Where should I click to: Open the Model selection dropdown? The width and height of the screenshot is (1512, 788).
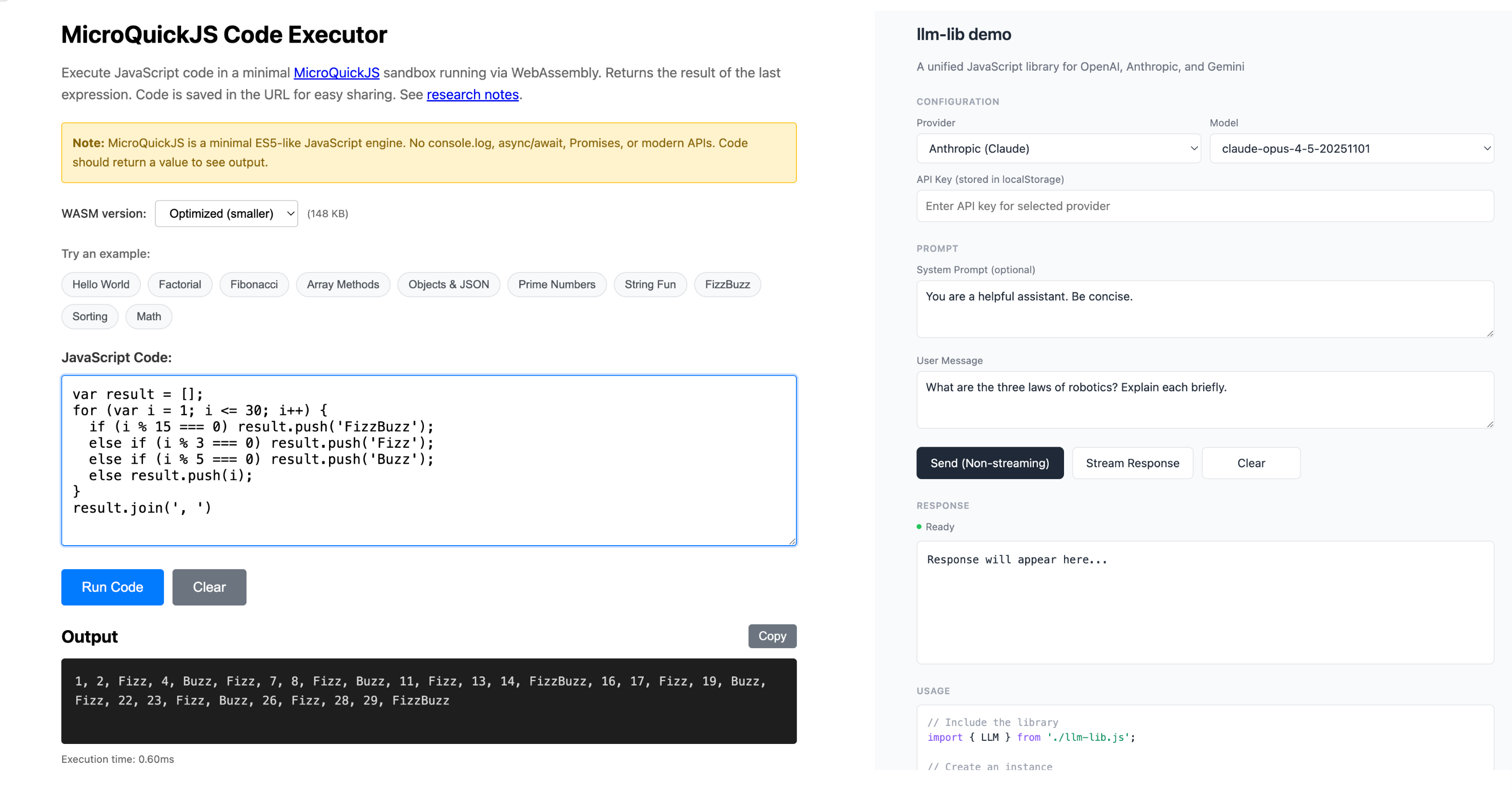pos(1351,149)
